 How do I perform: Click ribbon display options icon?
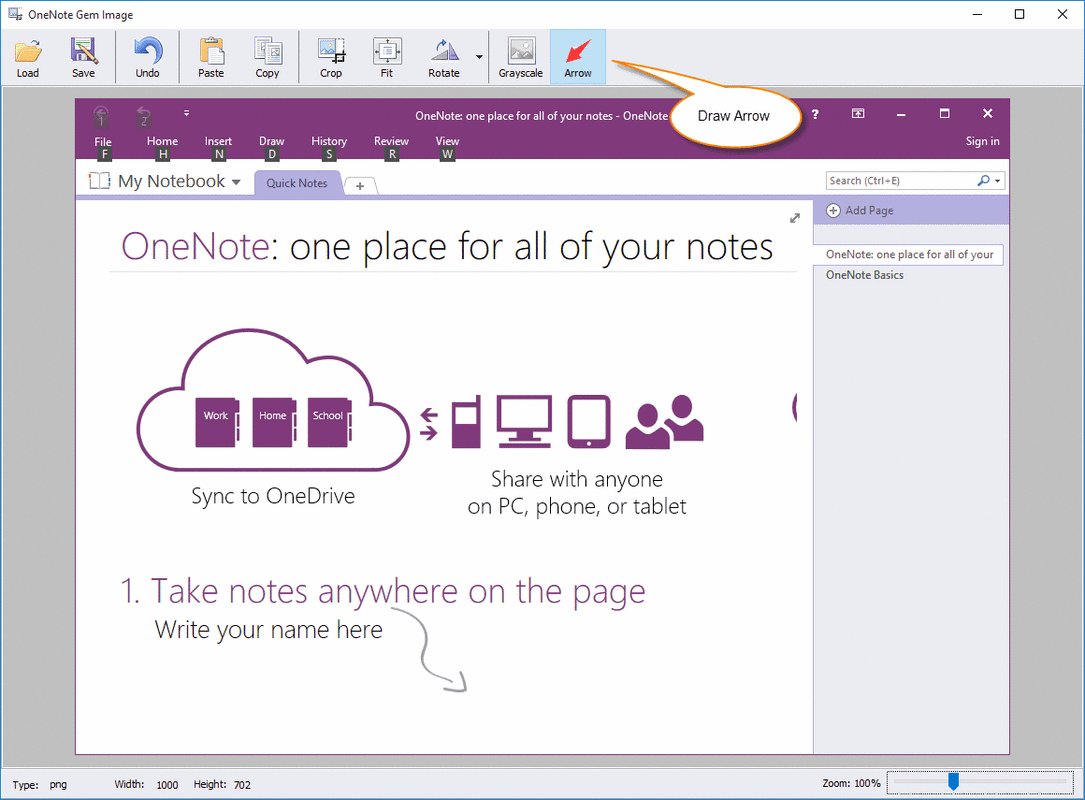858,113
